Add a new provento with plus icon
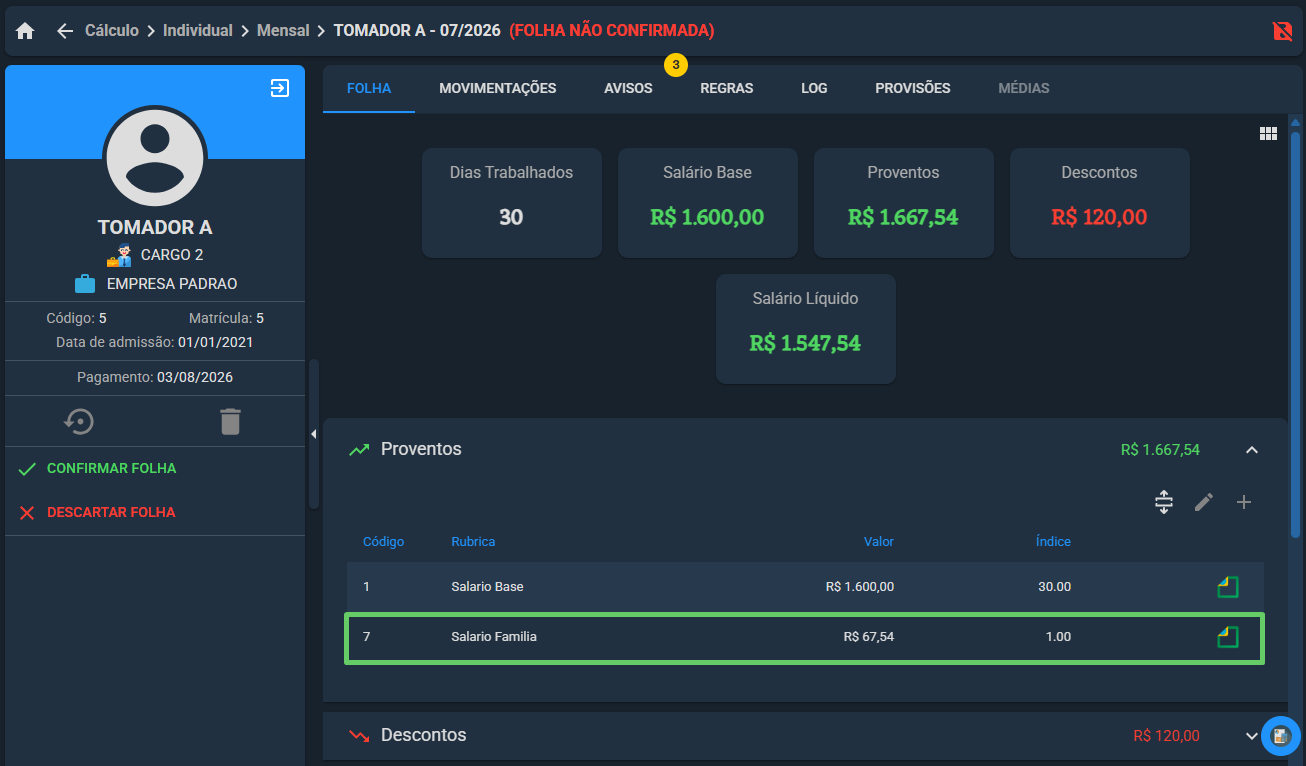The height and width of the screenshot is (766, 1306). pyautogui.click(x=1244, y=502)
